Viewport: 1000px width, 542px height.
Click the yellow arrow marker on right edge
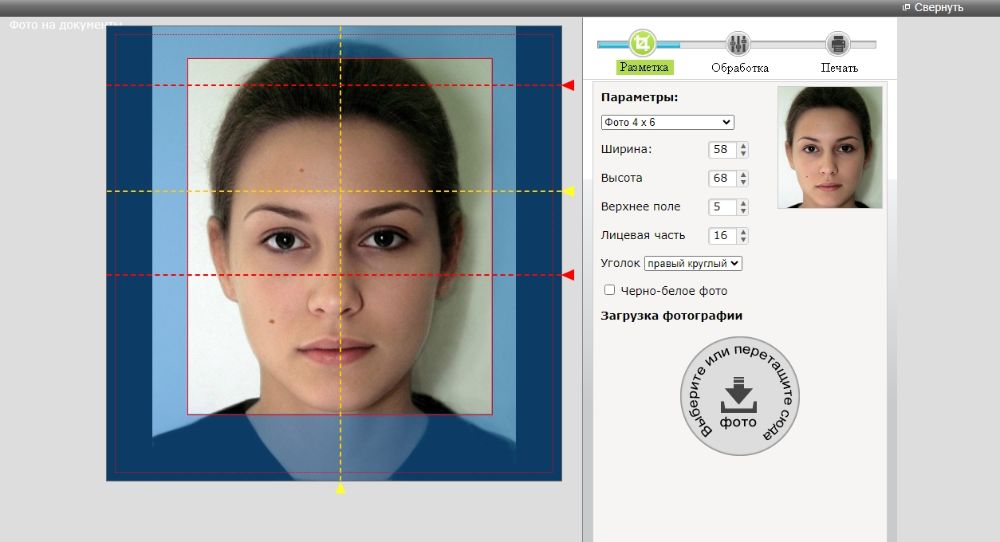pyautogui.click(x=570, y=191)
